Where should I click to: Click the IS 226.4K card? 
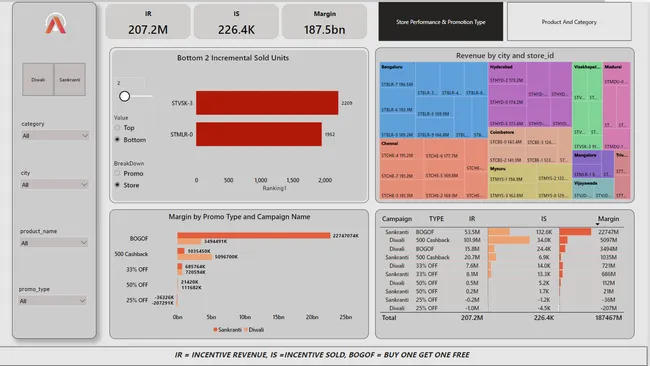pos(236,22)
